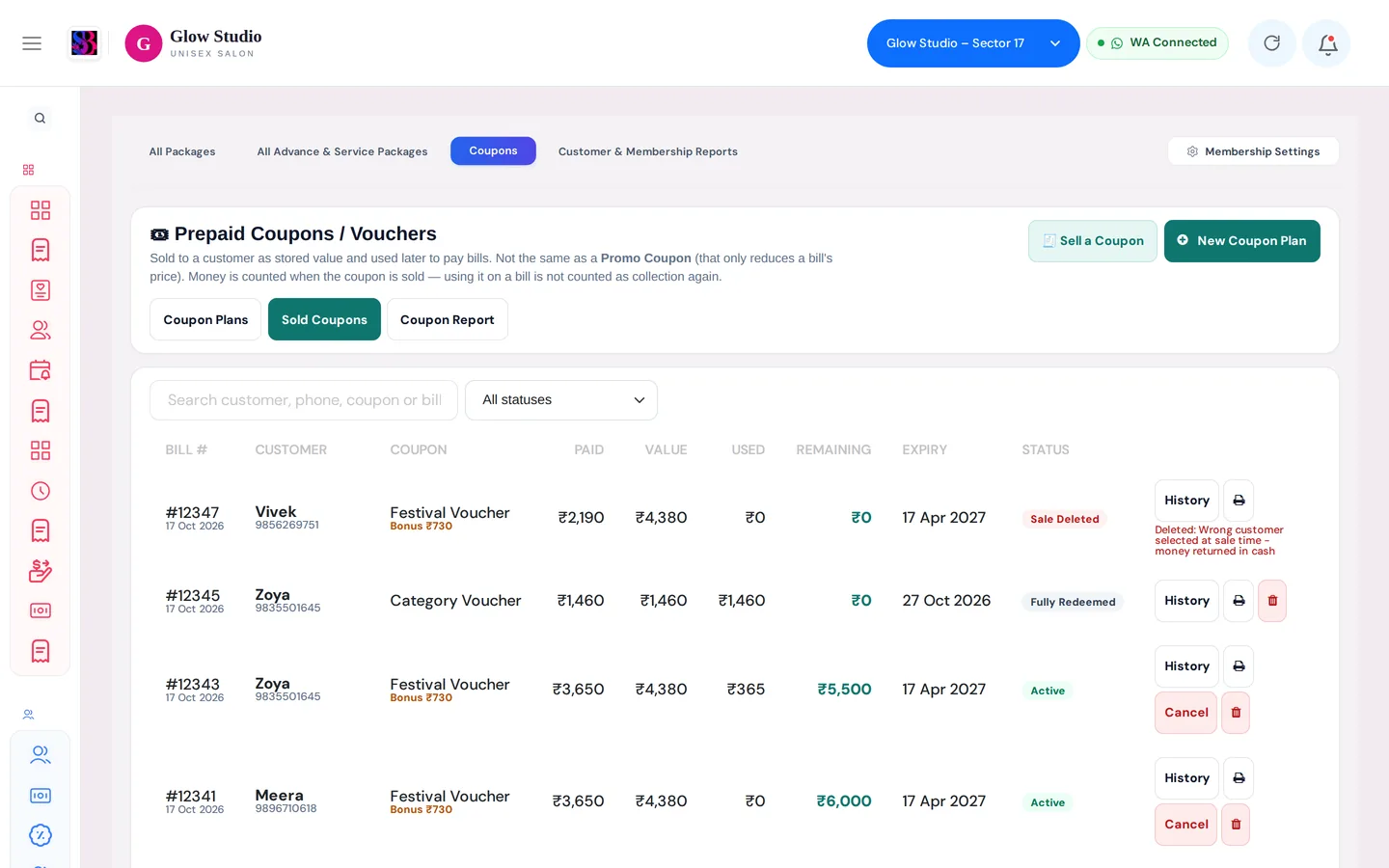Select the Coupons tab
This screenshot has width=1389, height=868.
(493, 150)
